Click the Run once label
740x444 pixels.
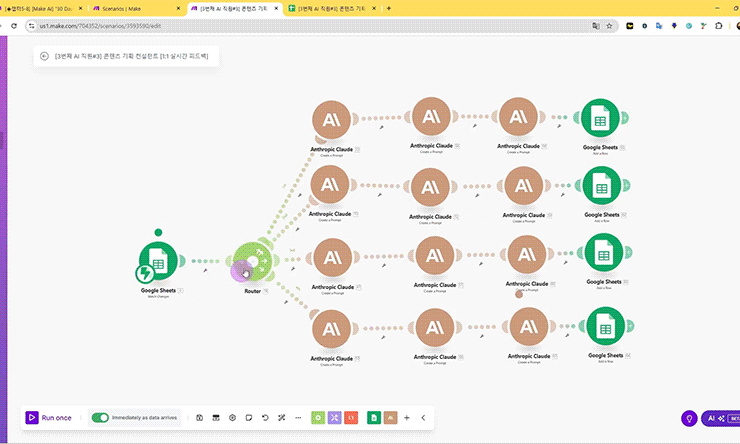[x=56, y=418]
